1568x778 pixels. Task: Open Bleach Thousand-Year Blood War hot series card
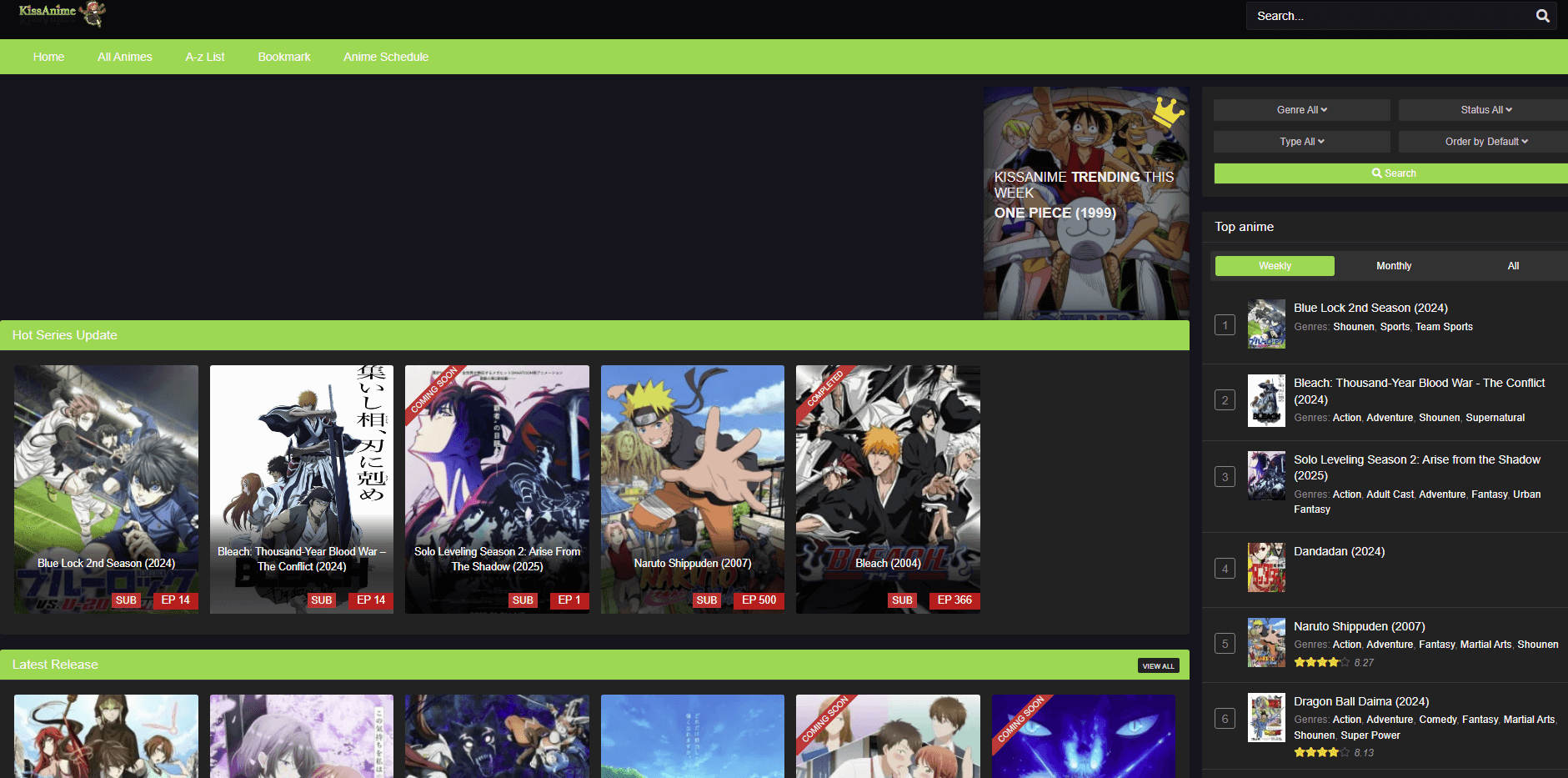point(302,489)
